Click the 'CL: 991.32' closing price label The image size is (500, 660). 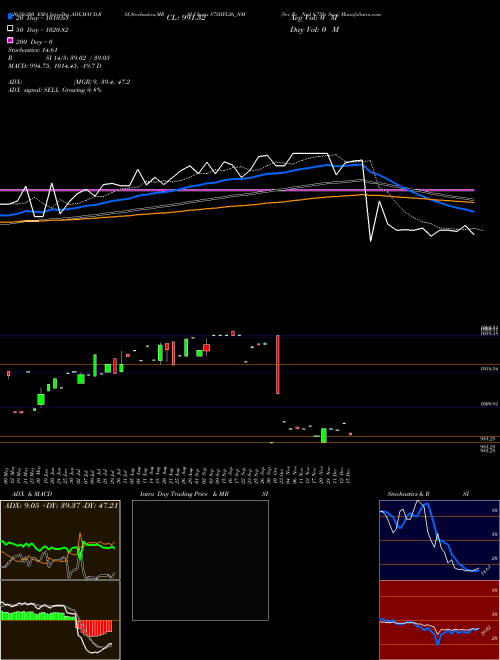tap(186, 18)
